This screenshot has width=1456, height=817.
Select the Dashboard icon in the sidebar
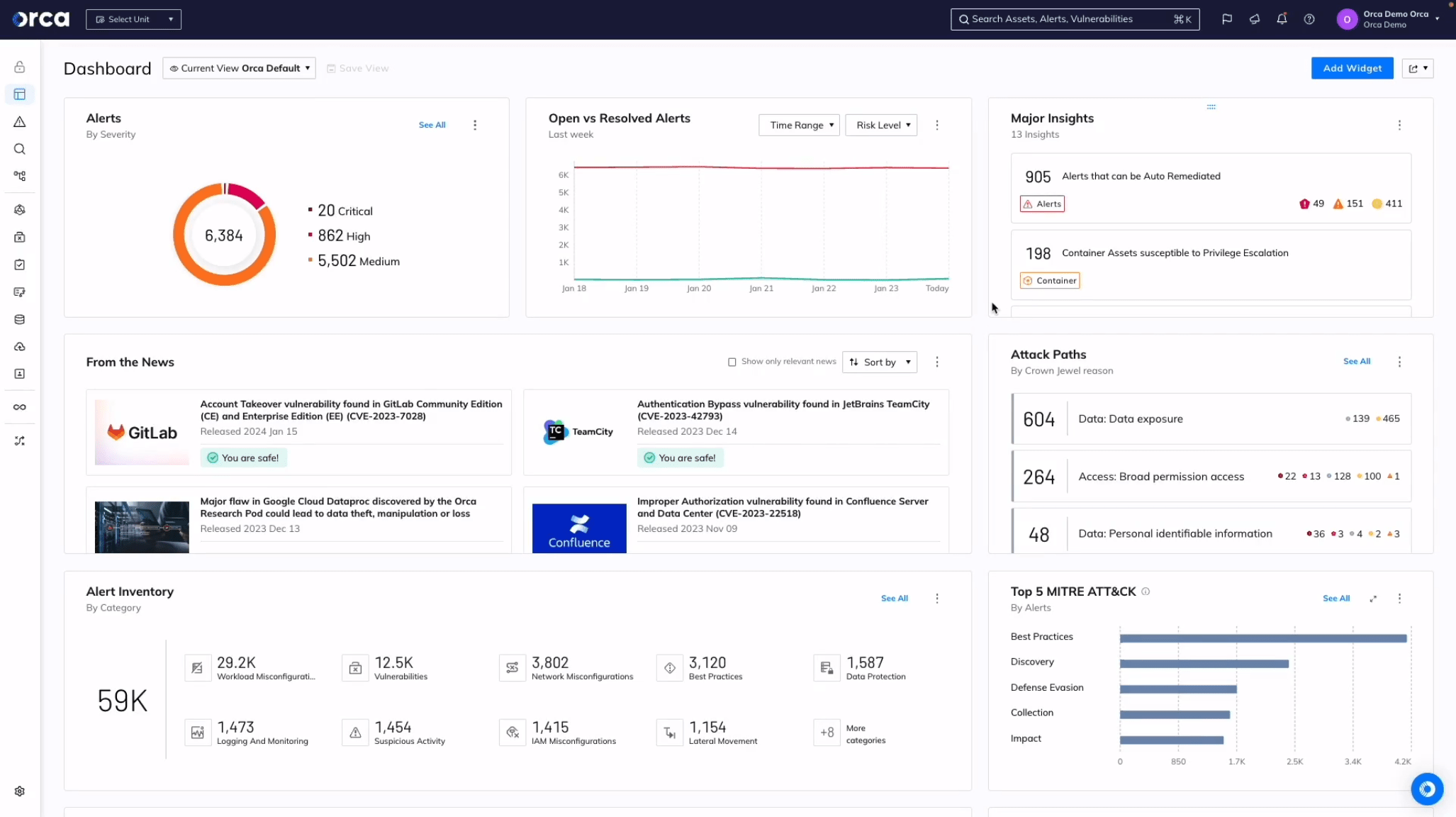pyautogui.click(x=19, y=94)
